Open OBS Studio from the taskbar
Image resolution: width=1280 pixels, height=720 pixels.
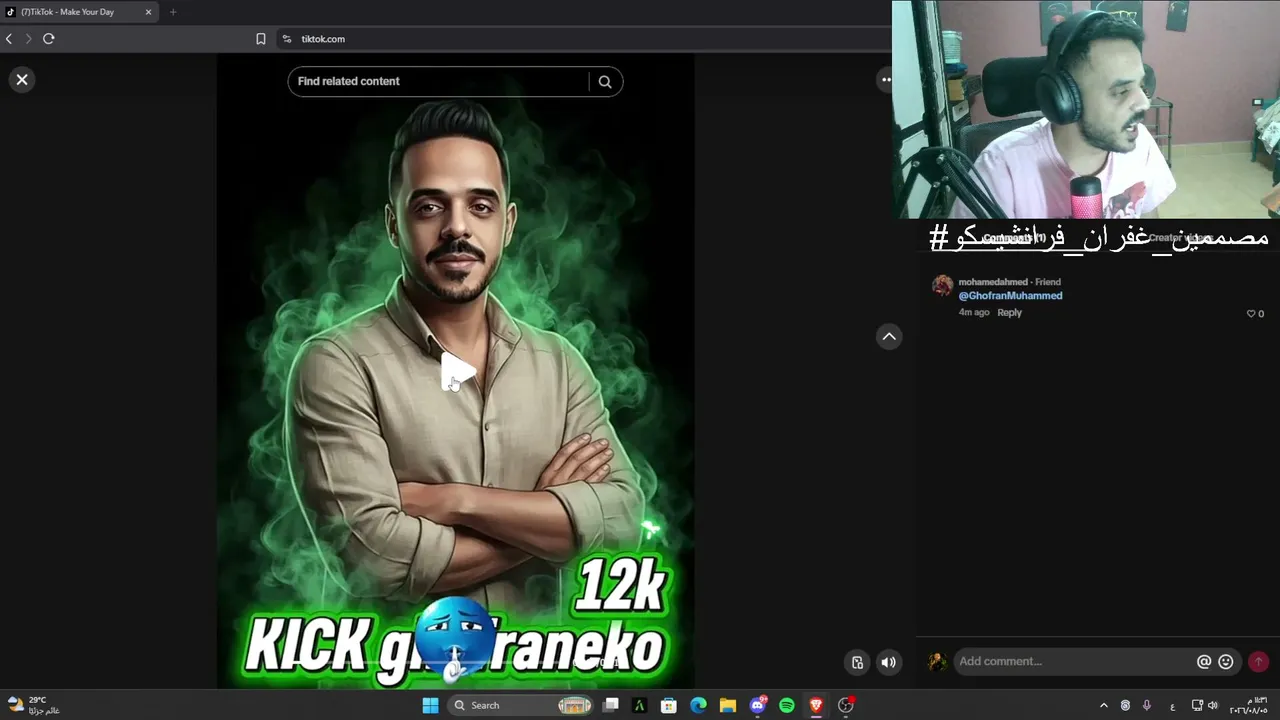pos(846,705)
